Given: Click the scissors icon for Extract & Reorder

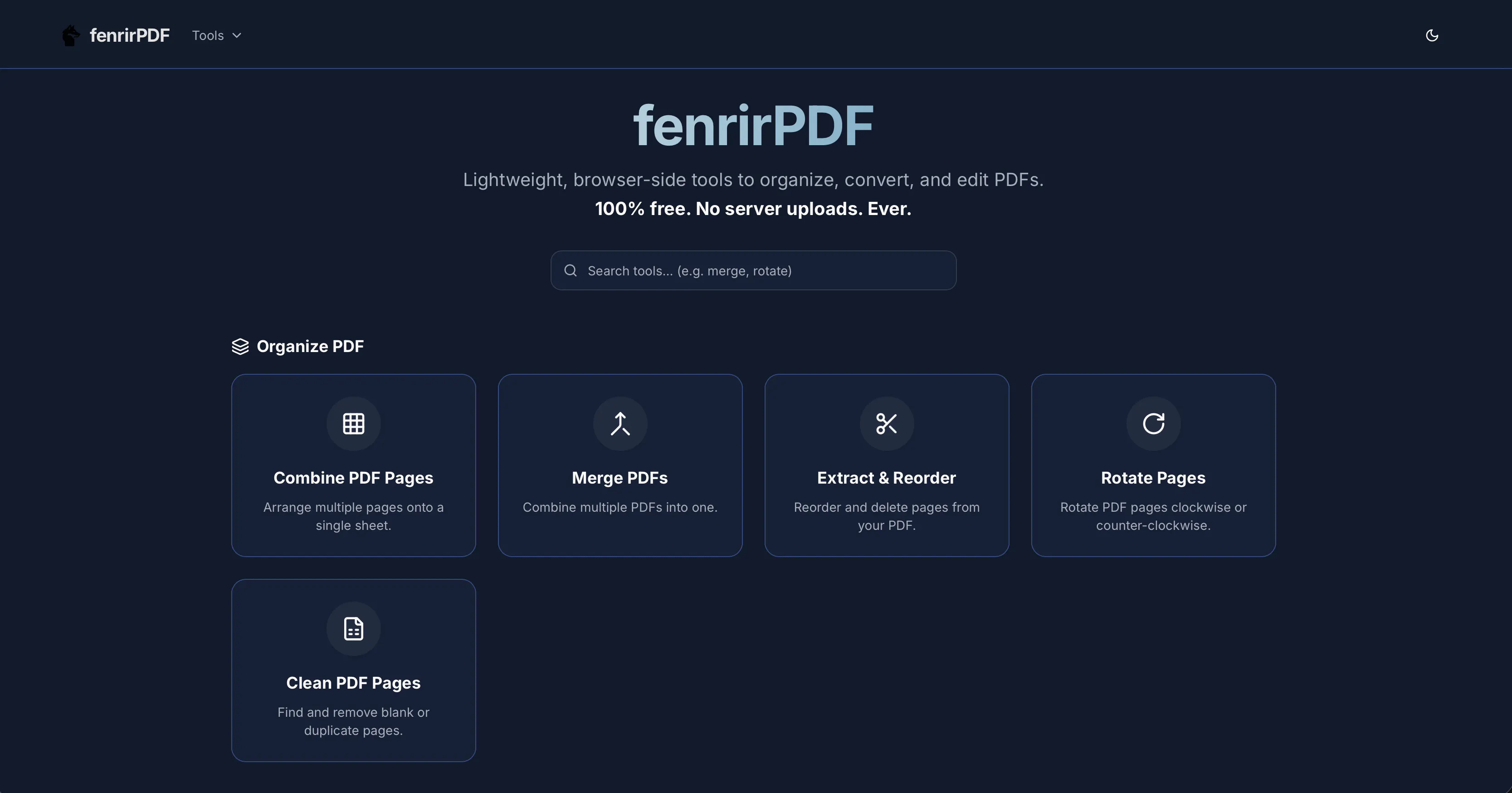Looking at the screenshot, I should click(x=886, y=424).
